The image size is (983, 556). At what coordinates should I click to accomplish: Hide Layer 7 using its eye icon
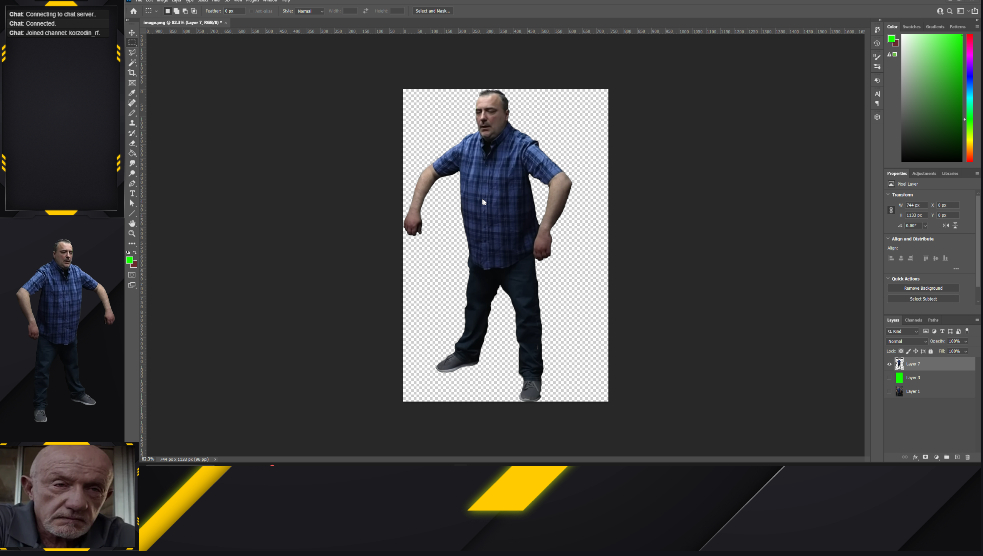pos(889,365)
